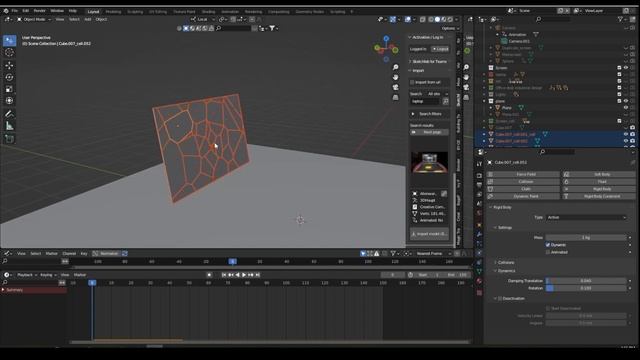
Task: Click the Force Field physics button
Action: (x=523, y=174)
